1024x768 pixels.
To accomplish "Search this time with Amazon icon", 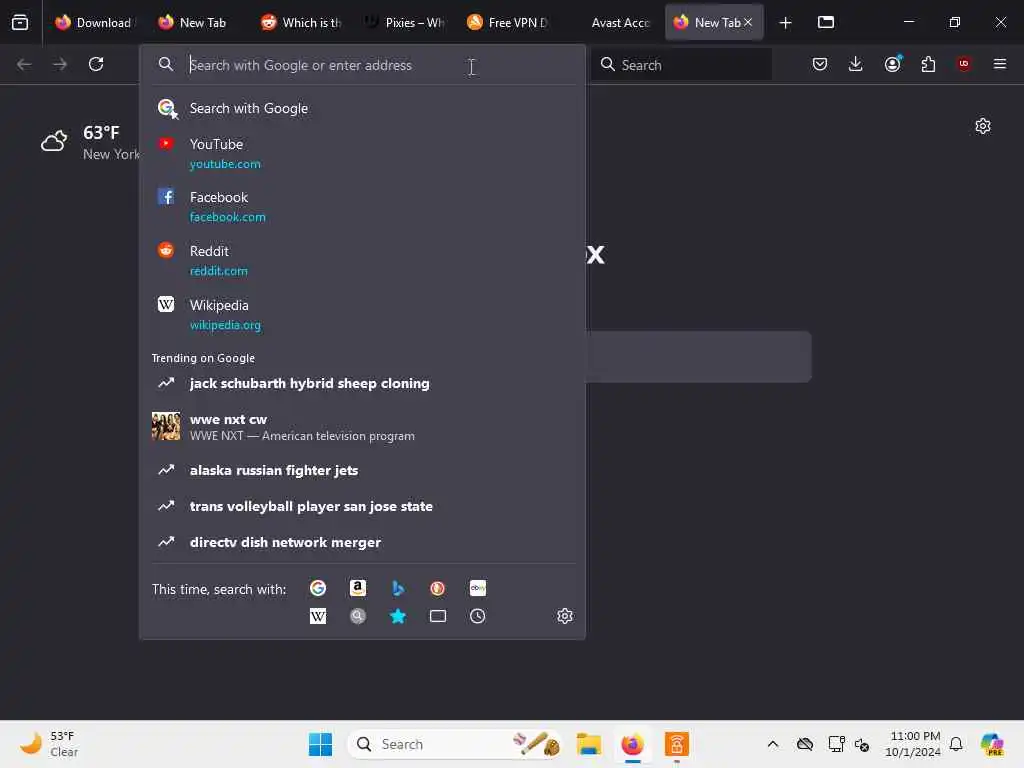I will click(358, 588).
